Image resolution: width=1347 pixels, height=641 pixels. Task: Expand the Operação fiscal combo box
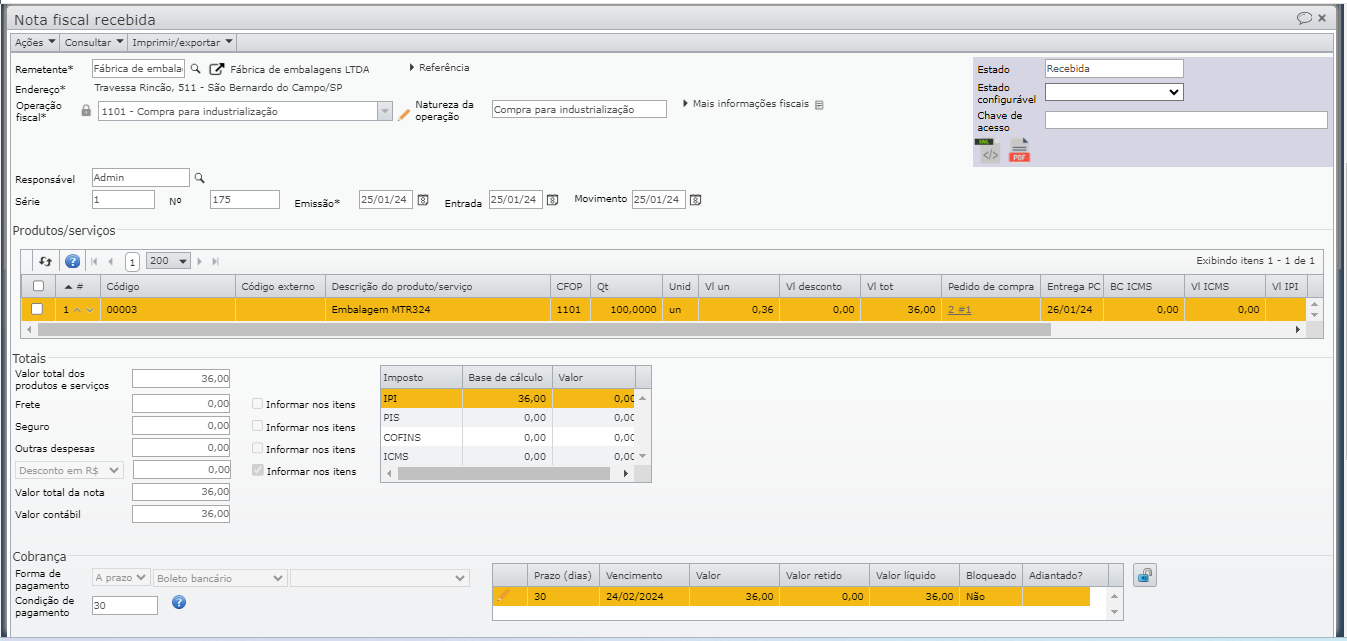click(x=385, y=112)
